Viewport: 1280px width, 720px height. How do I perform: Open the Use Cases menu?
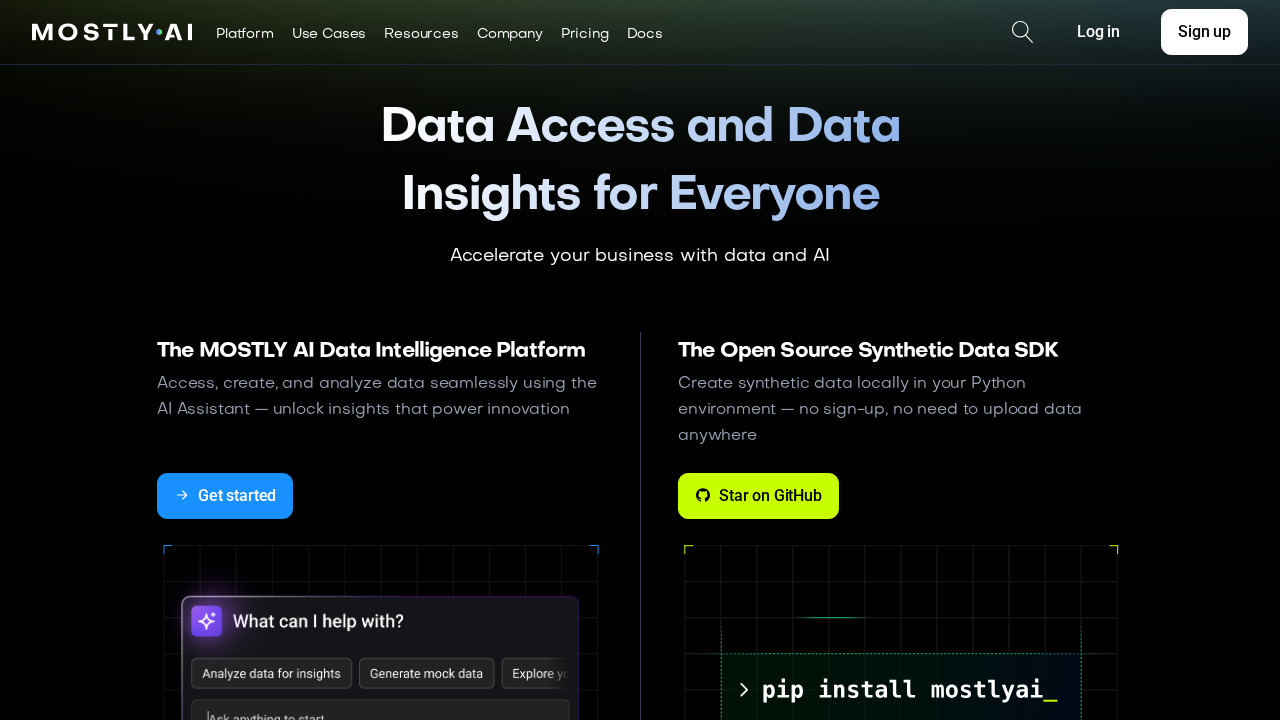coord(329,33)
